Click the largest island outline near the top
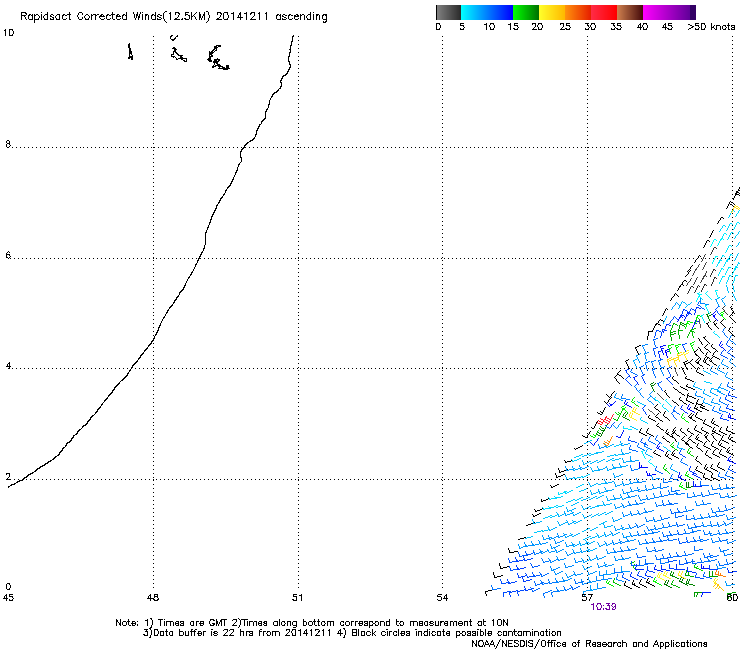Screen dimensions: 740x650 (x=218, y=58)
